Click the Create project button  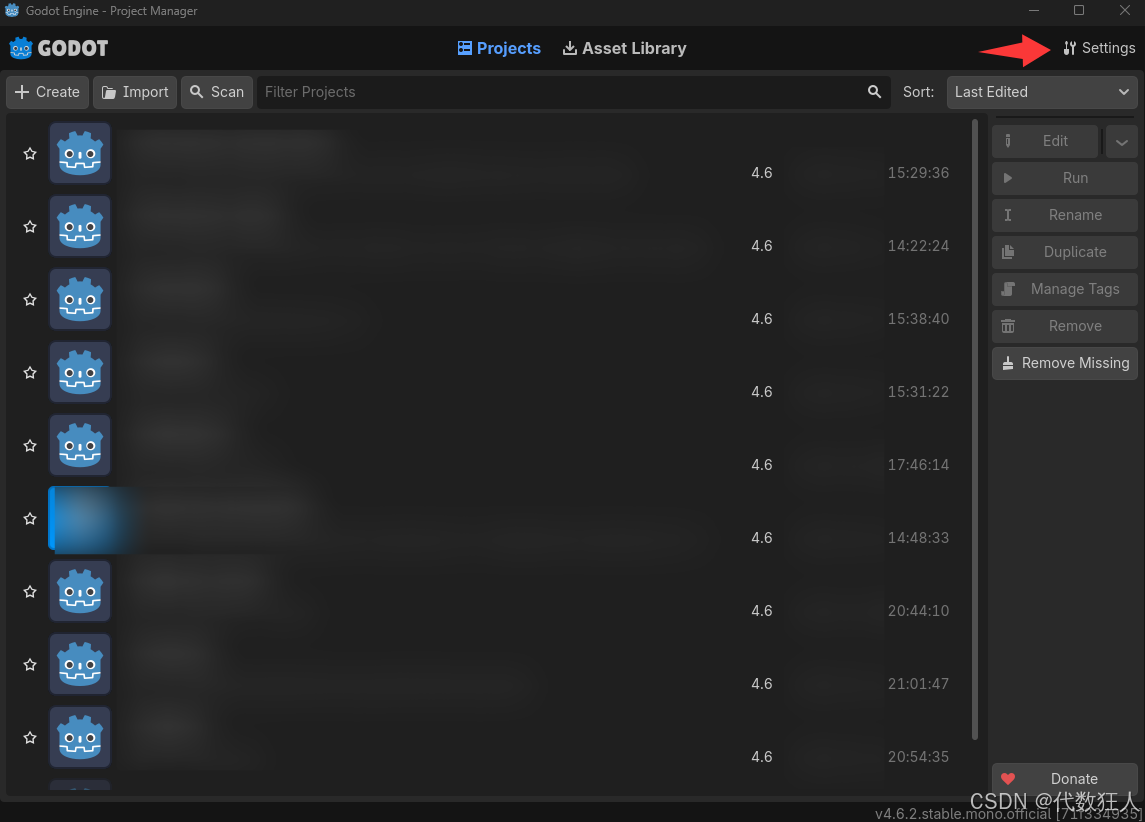click(x=47, y=92)
